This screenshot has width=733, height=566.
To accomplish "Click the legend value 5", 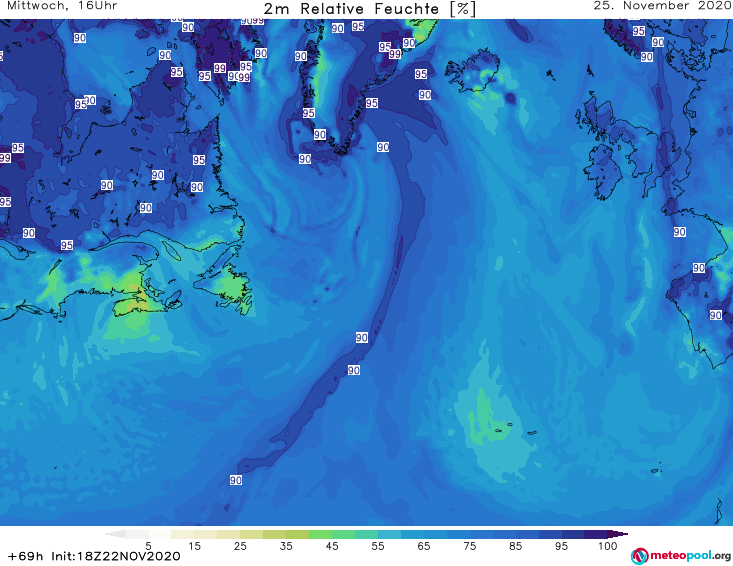I will click(x=148, y=546).
